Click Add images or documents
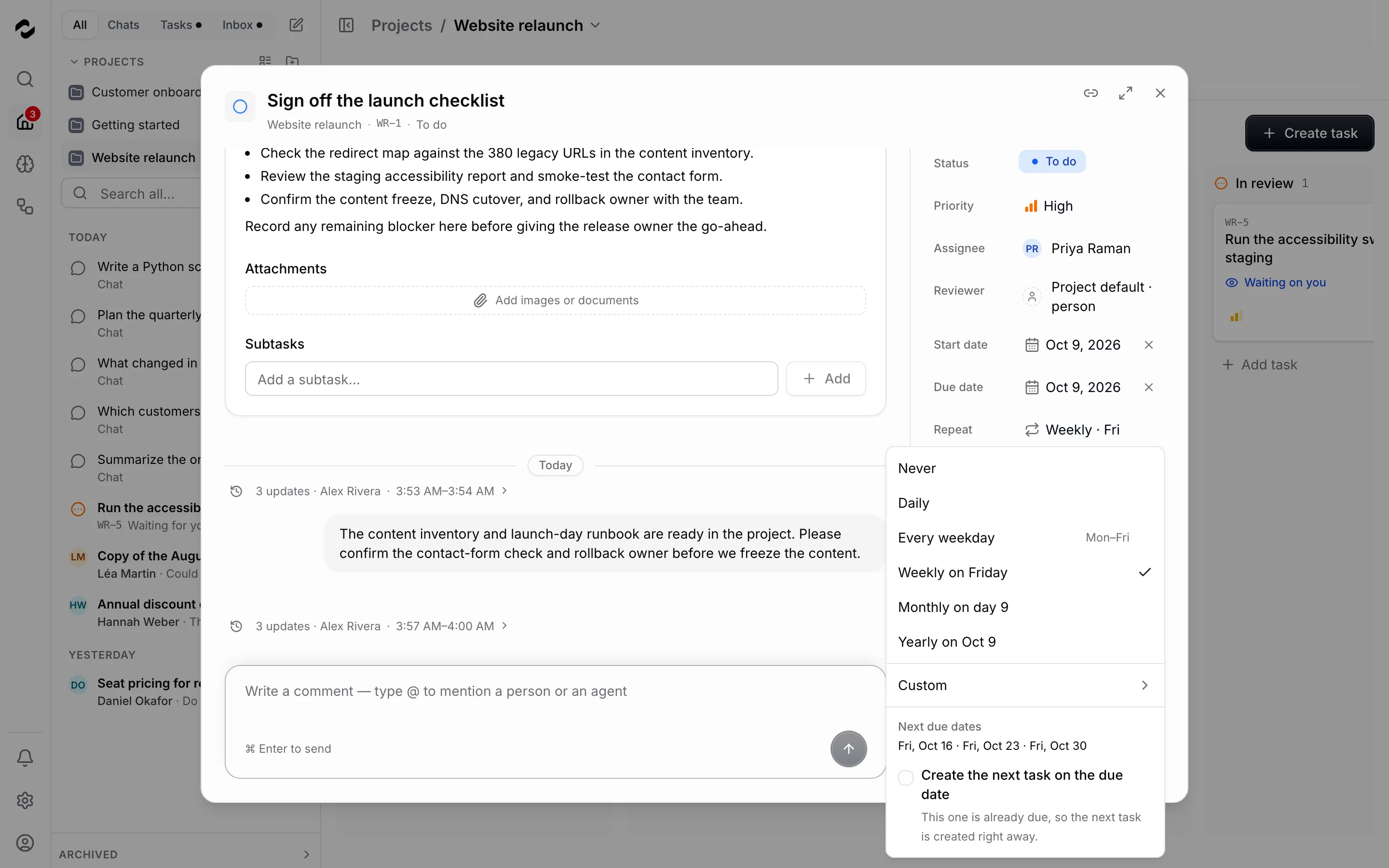This screenshot has width=1389, height=868. 555,300
